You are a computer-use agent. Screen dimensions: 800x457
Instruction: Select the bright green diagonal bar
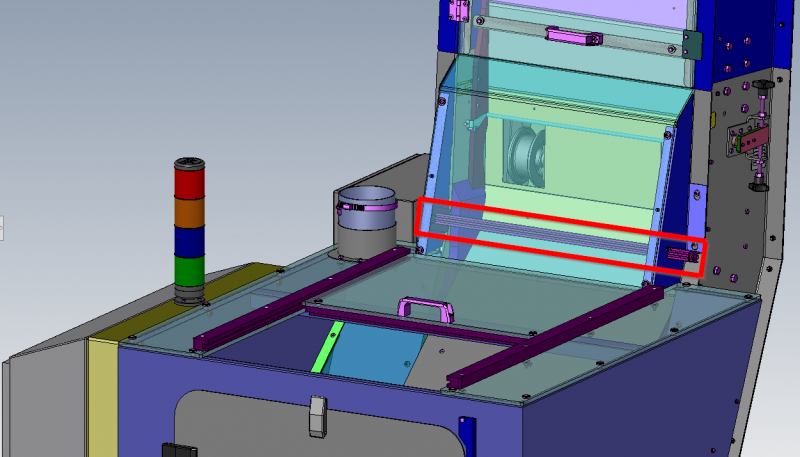[x=328, y=346]
